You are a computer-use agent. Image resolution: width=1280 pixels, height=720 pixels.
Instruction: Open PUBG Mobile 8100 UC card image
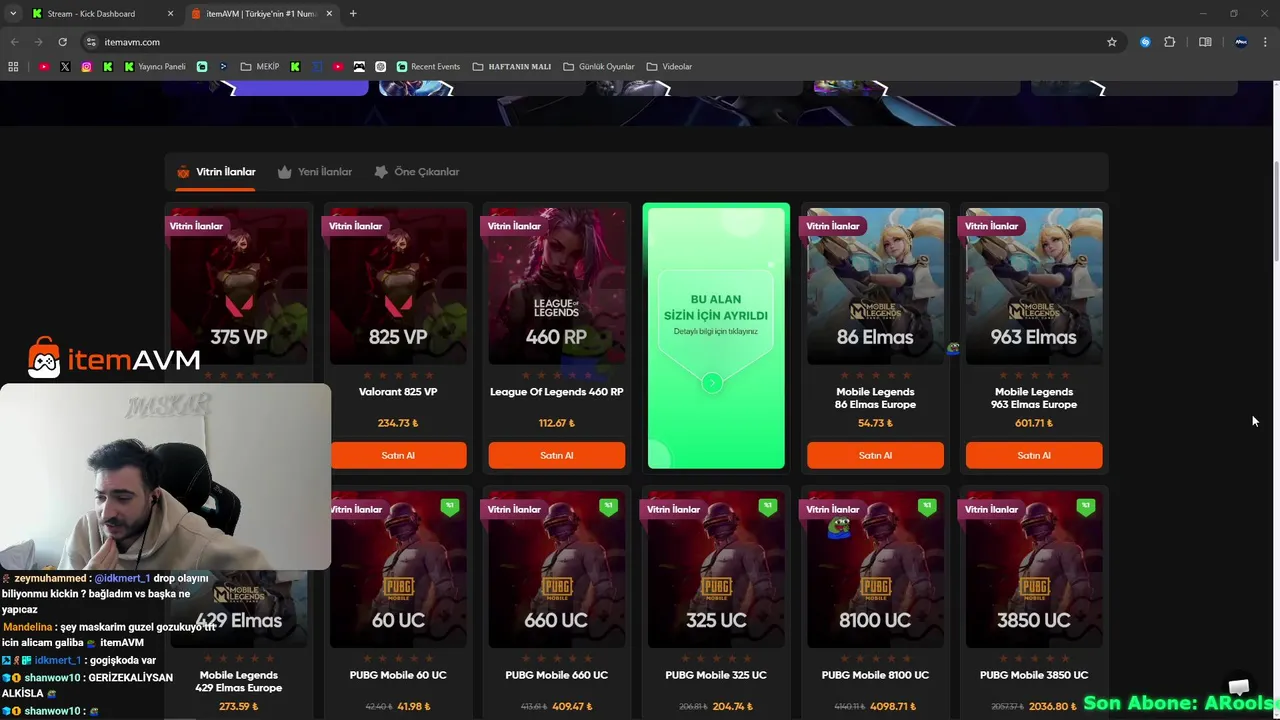tap(875, 570)
